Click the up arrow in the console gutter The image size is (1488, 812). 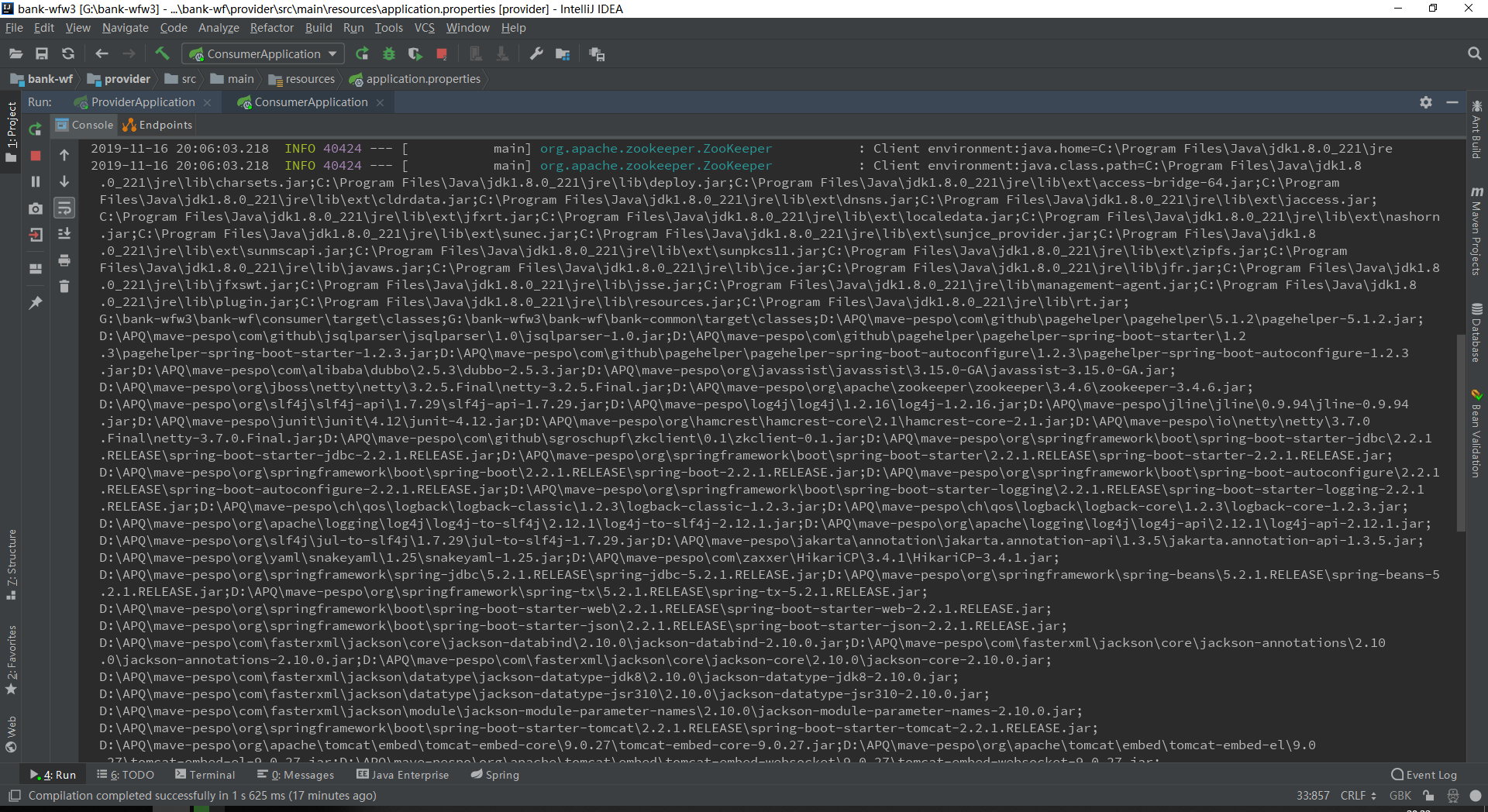pyautogui.click(x=64, y=155)
